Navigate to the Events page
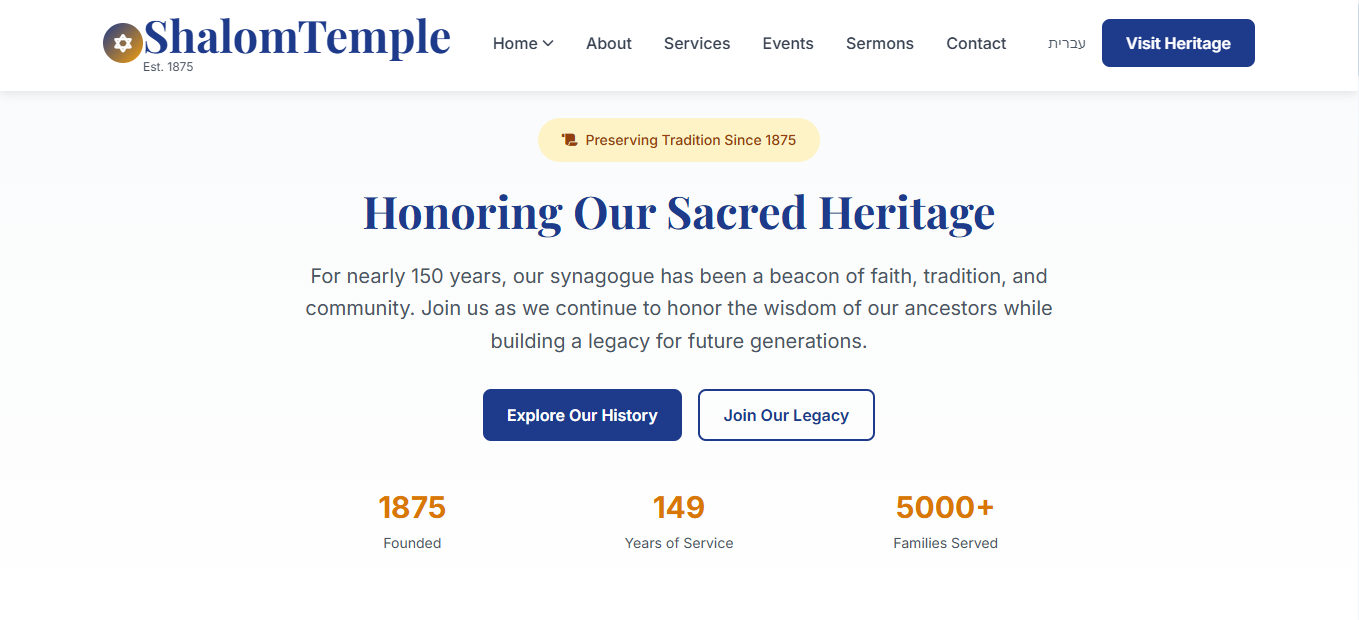1359x620 pixels. tap(787, 43)
